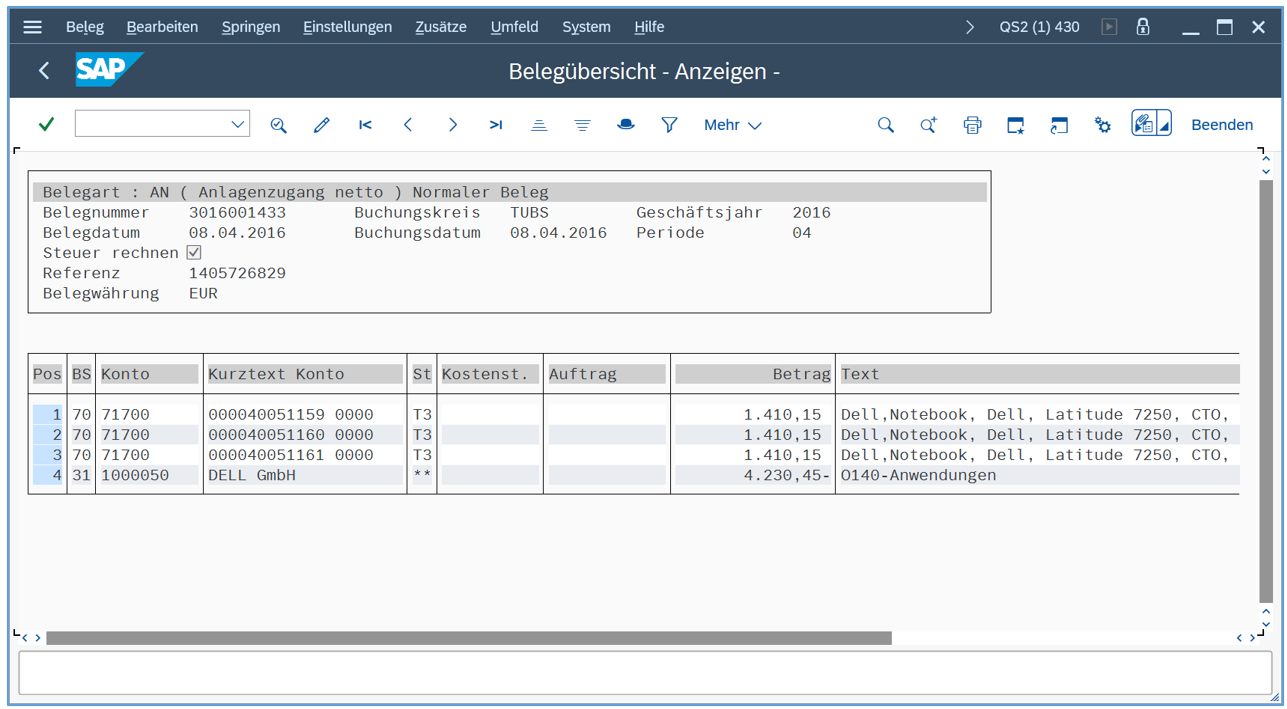Click the back arrow beside SAP logo

point(44,70)
